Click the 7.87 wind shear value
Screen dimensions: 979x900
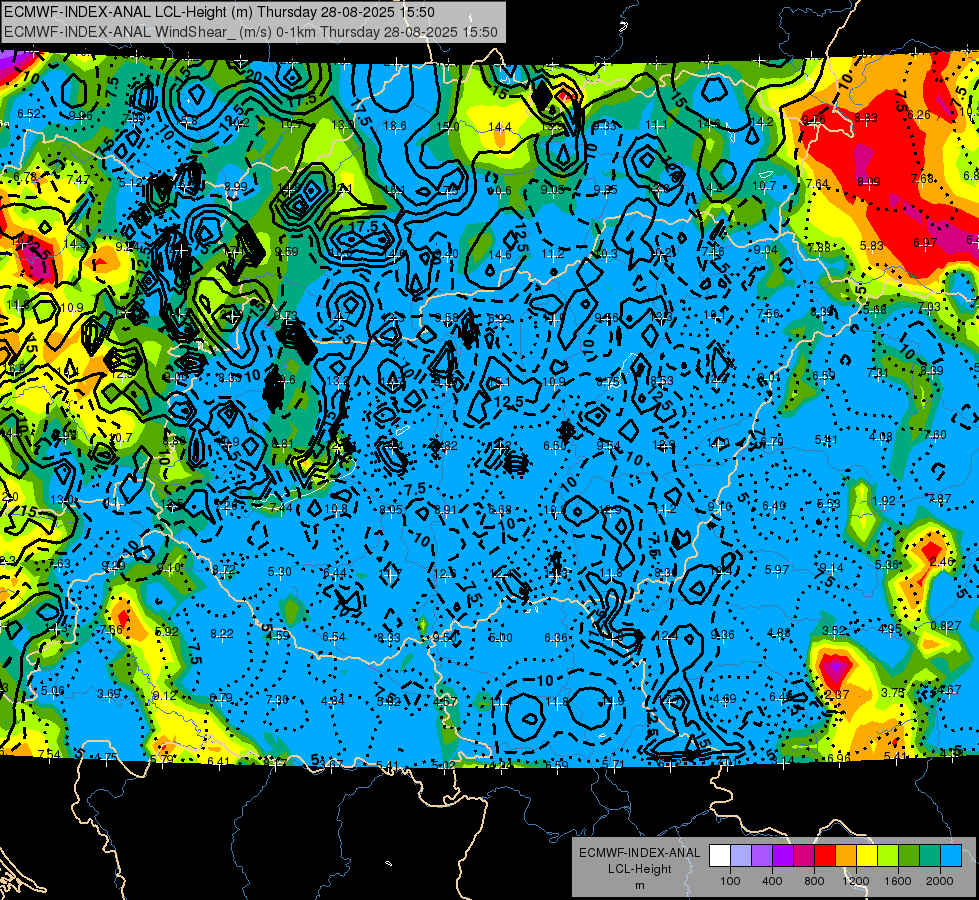click(x=940, y=498)
